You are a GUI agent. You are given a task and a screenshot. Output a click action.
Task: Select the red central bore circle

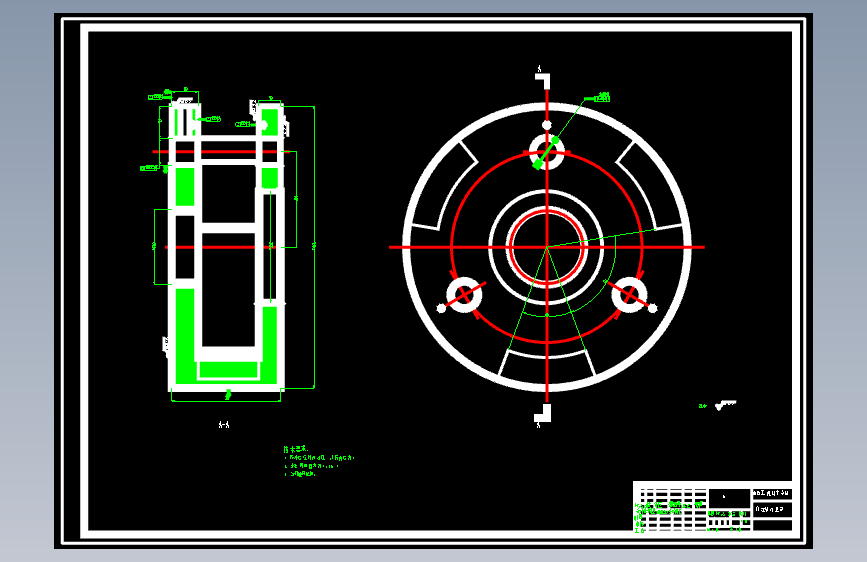546,247
